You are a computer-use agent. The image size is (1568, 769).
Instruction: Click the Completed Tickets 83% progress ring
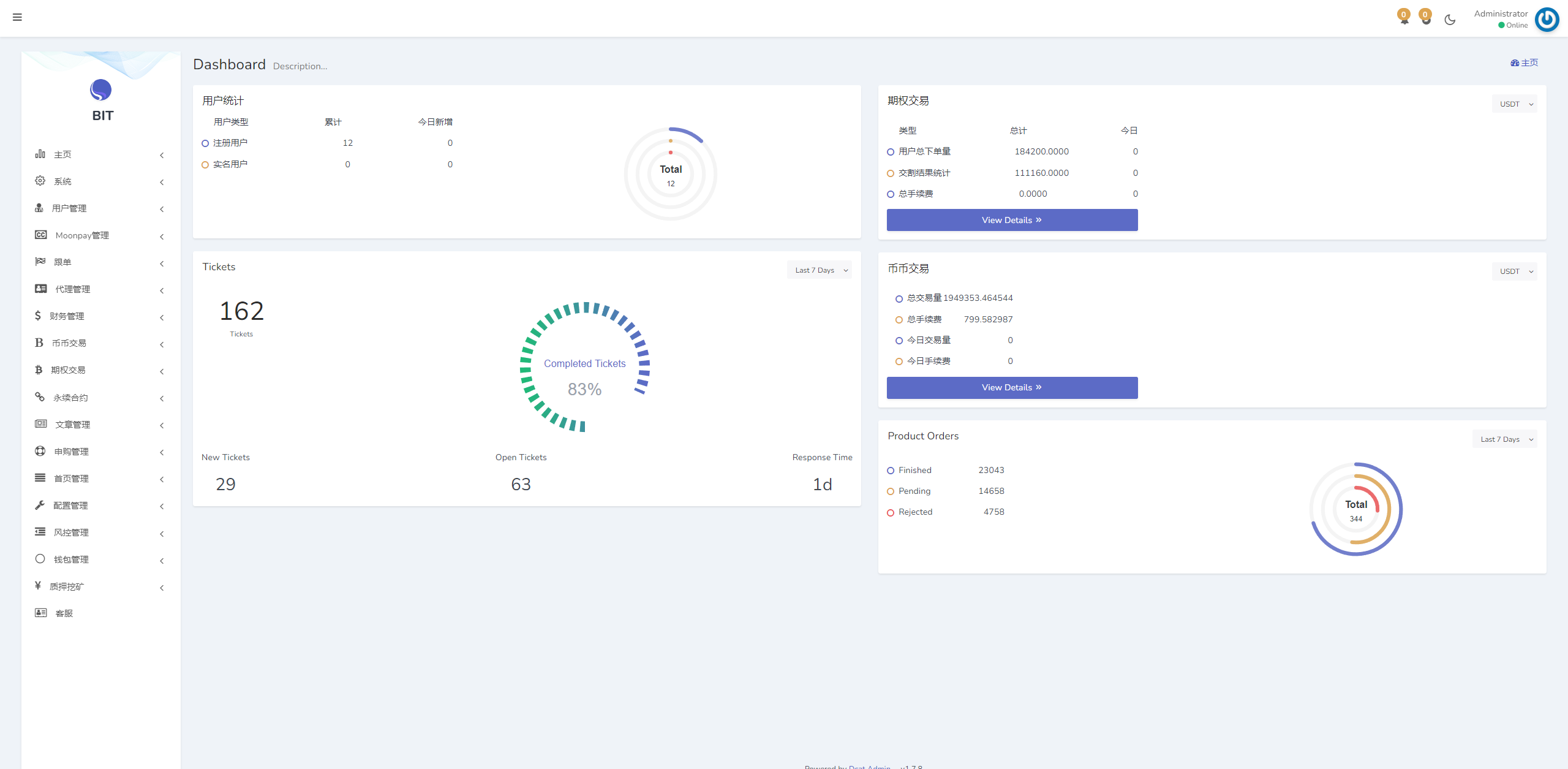click(x=584, y=366)
